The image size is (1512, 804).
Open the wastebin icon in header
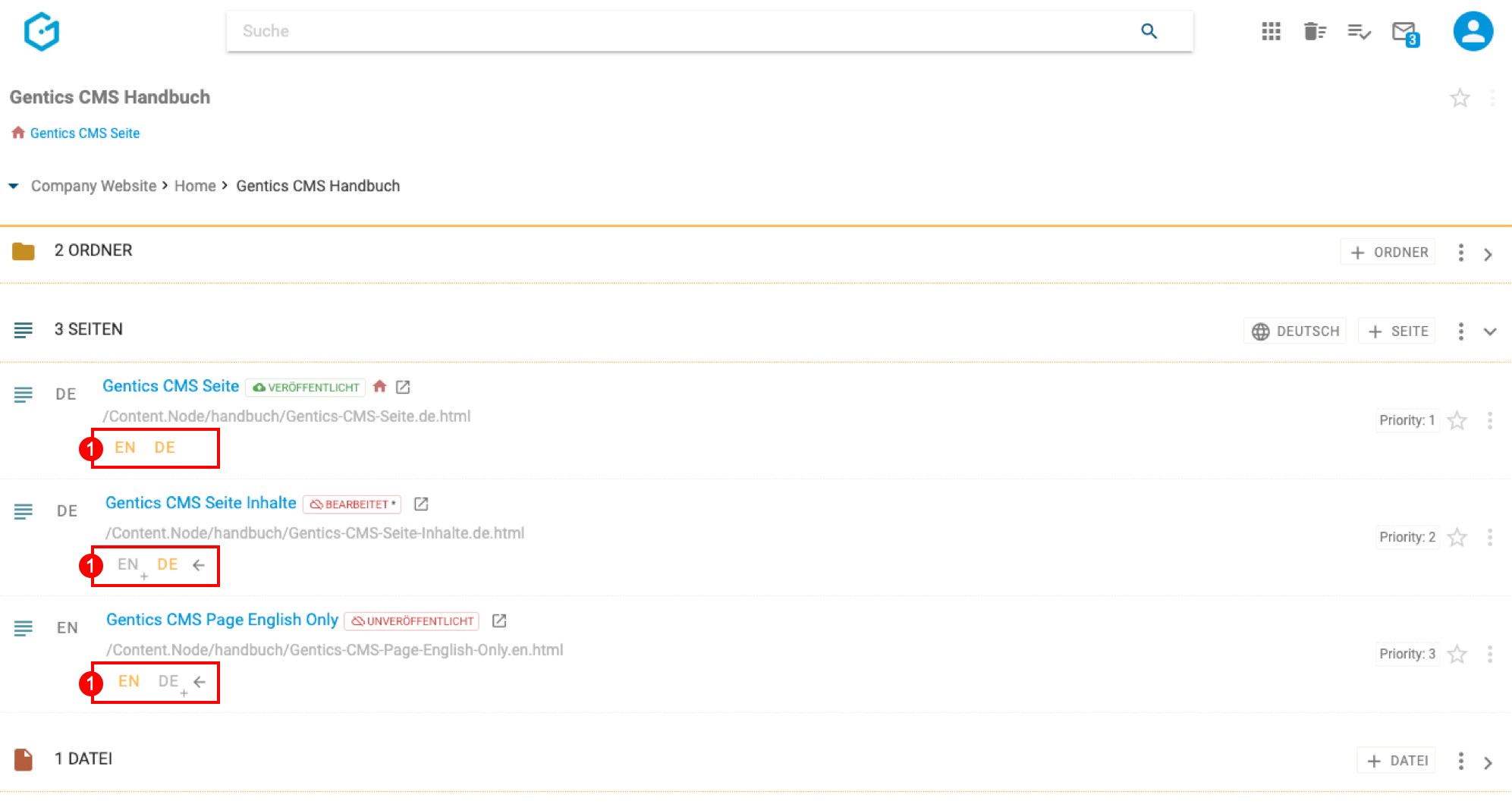(x=1315, y=31)
